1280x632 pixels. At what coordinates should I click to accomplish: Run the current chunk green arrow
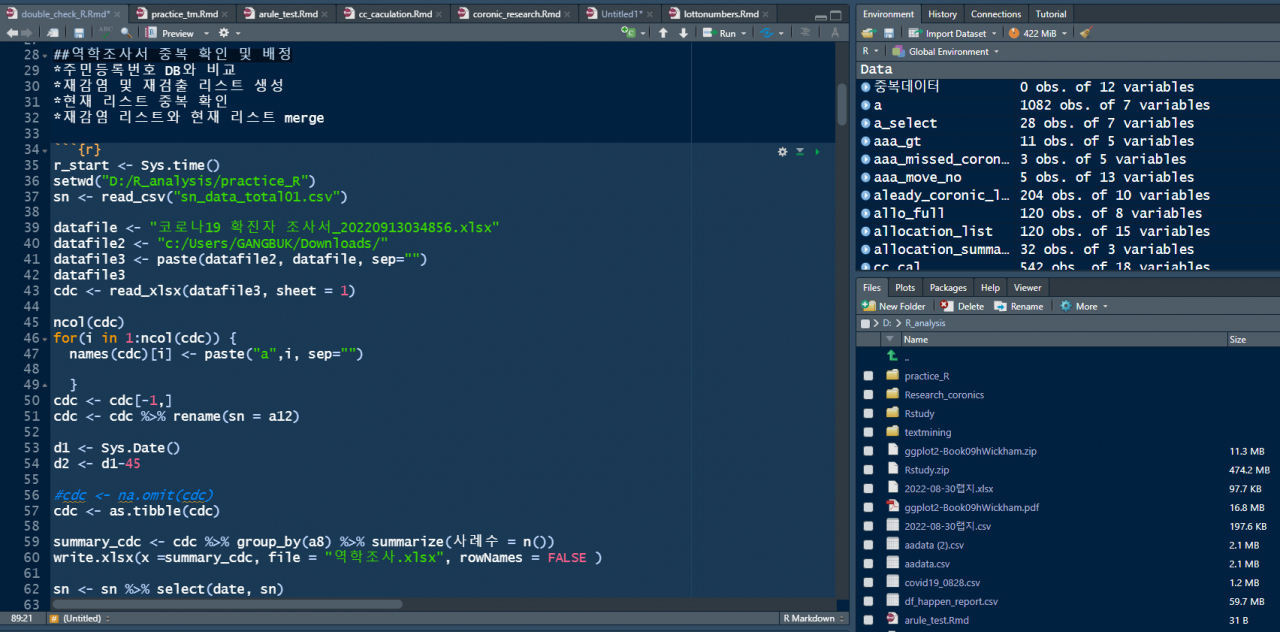click(817, 151)
